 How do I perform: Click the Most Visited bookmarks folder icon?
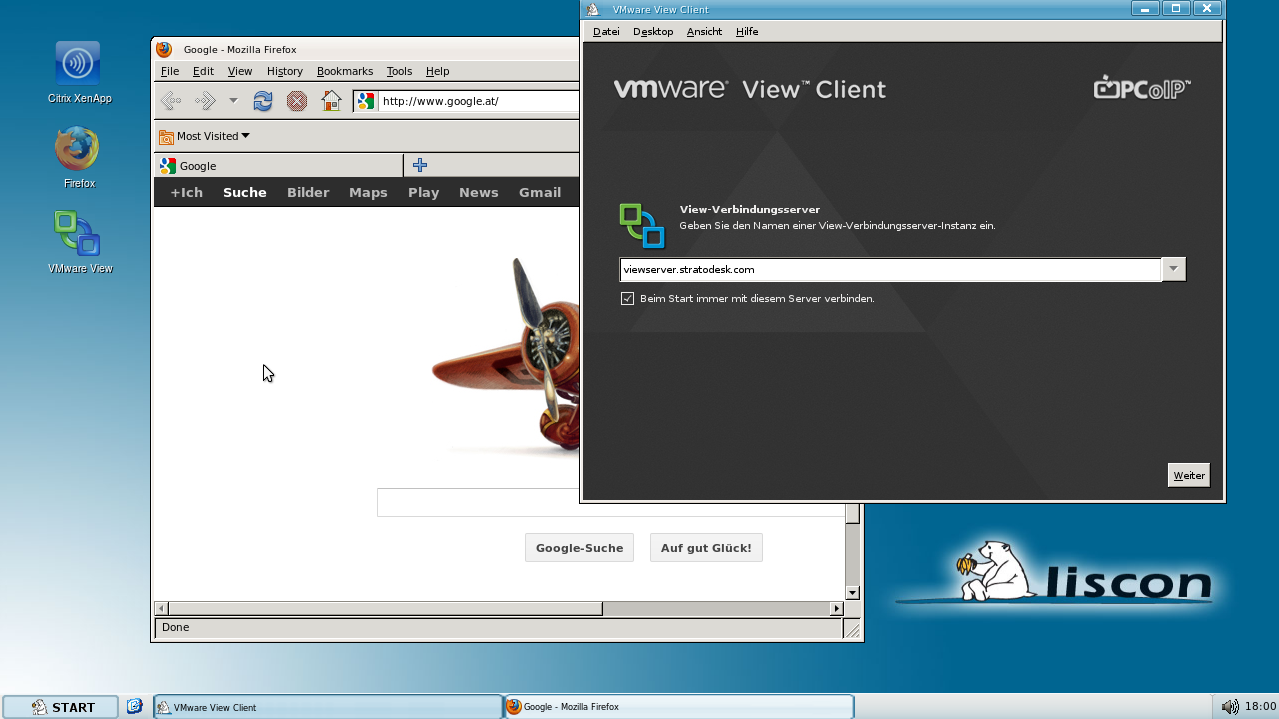(166, 136)
